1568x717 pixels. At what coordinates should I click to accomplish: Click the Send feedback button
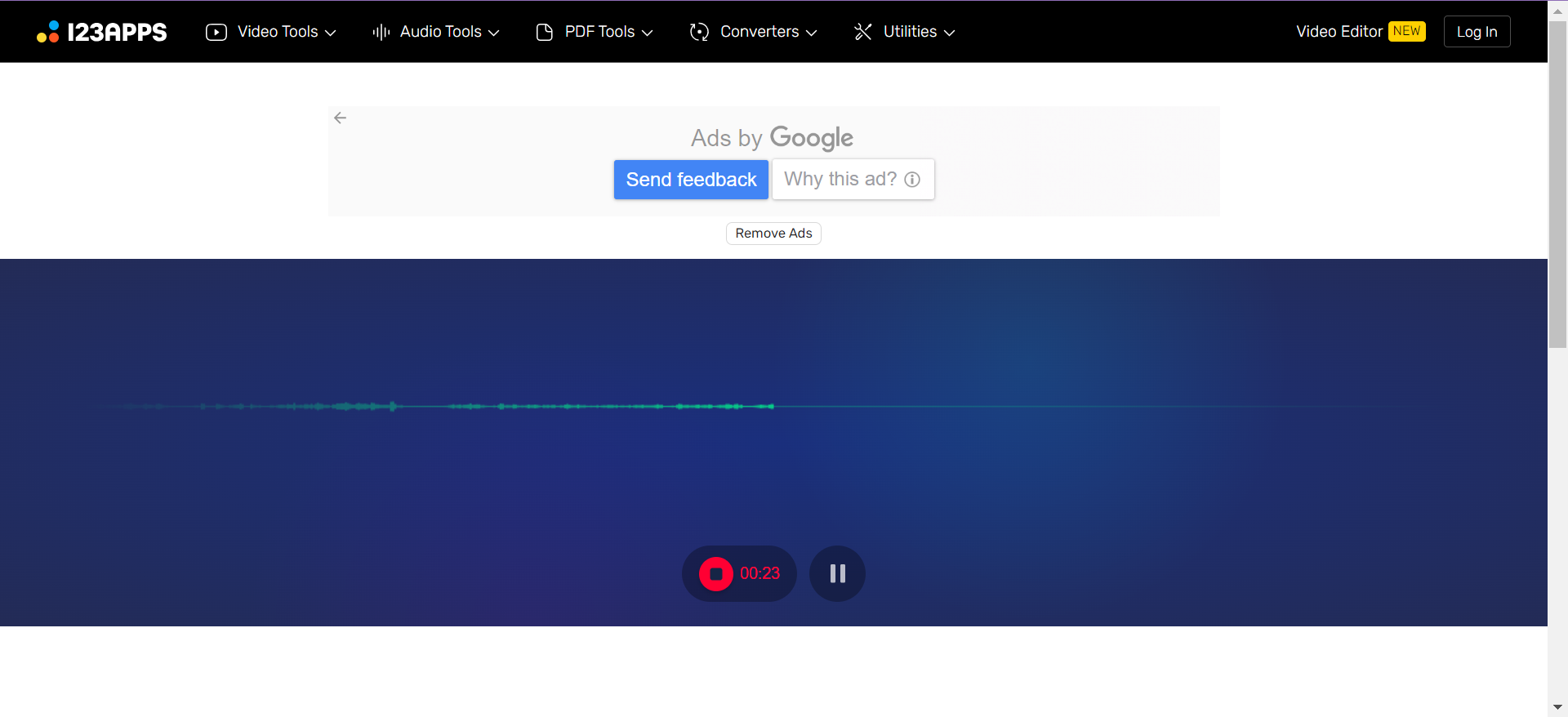point(691,180)
